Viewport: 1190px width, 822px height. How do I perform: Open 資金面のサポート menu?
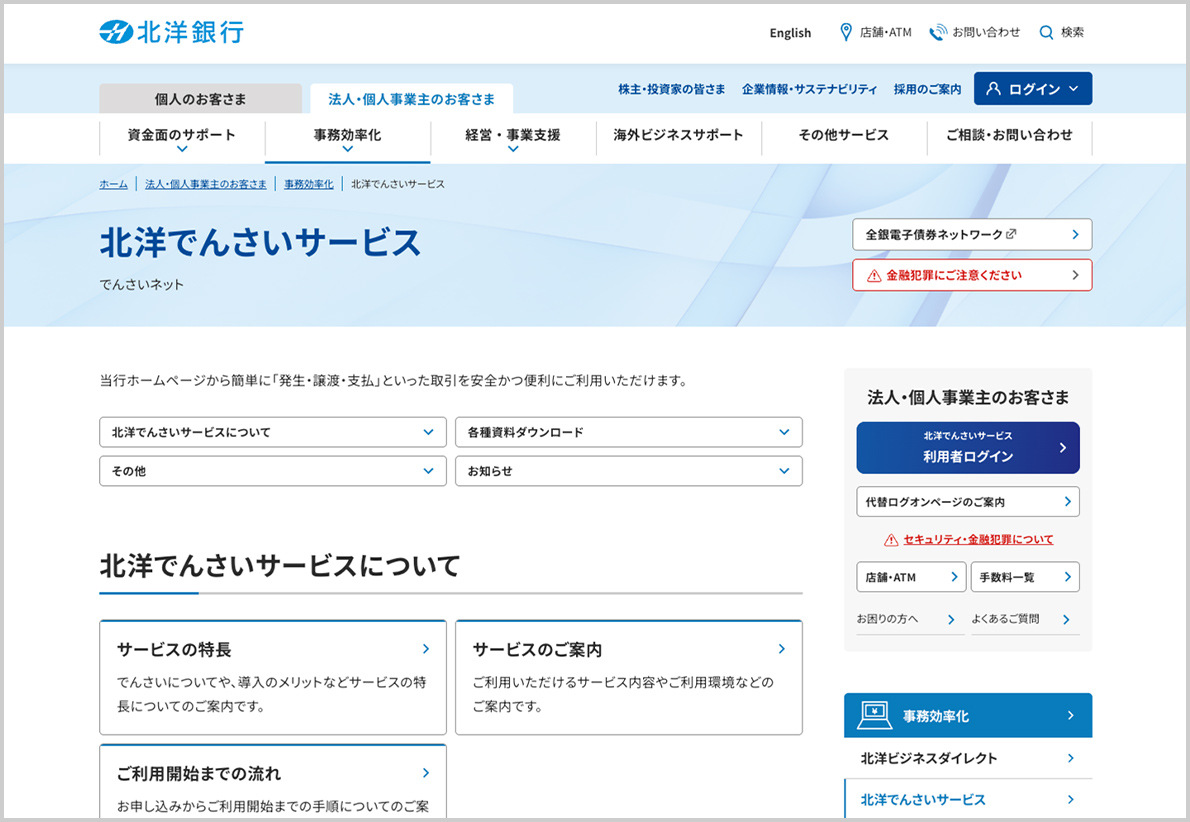[182, 134]
